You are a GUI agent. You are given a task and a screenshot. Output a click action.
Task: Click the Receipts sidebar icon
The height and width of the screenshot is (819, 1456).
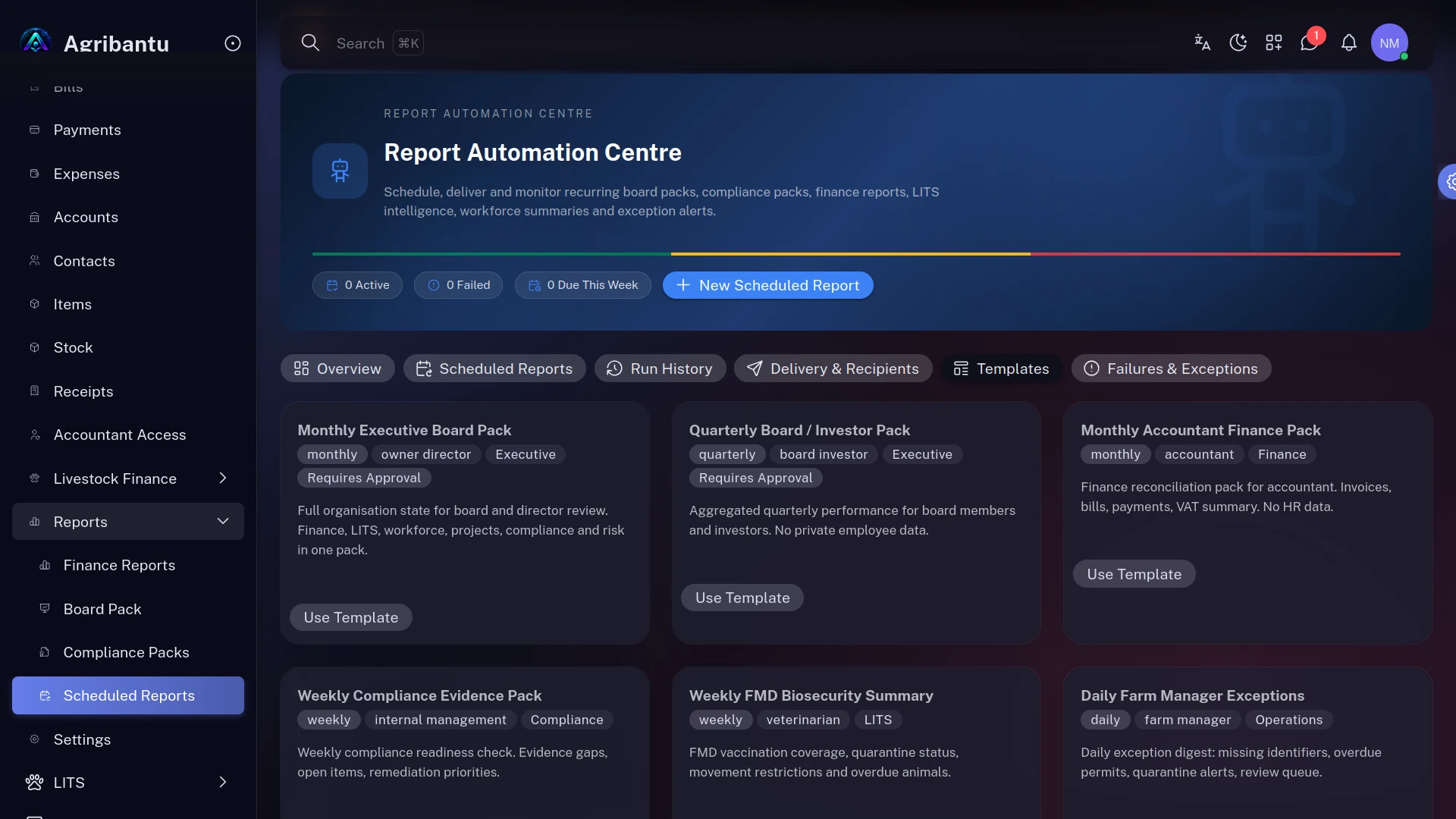[x=34, y=391]
